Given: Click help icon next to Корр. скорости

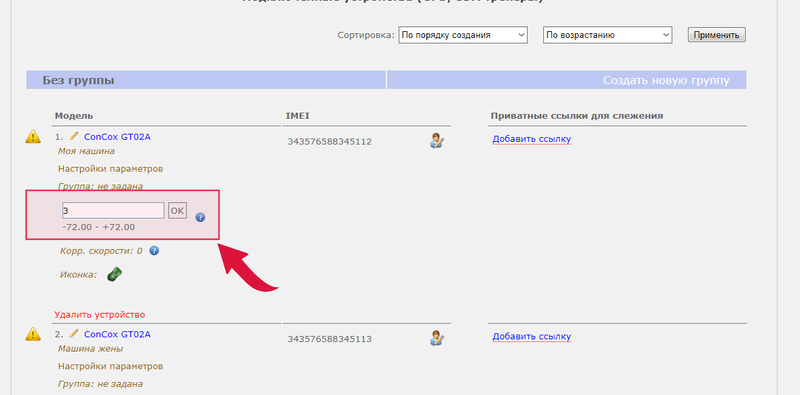Looking at the screenshot, I should pos(154,251).
